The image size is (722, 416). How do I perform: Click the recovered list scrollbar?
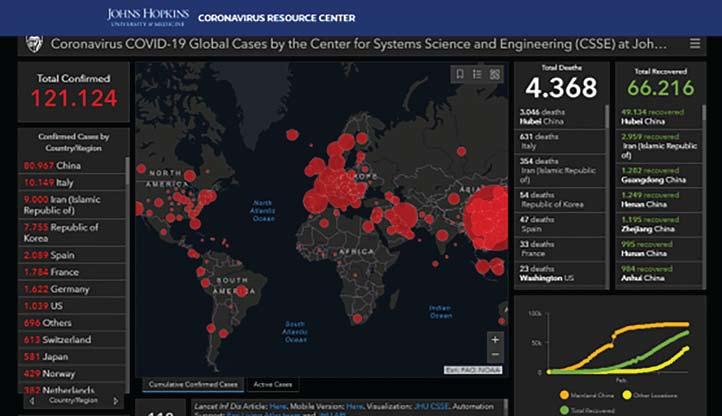click(x=704, y=113)
